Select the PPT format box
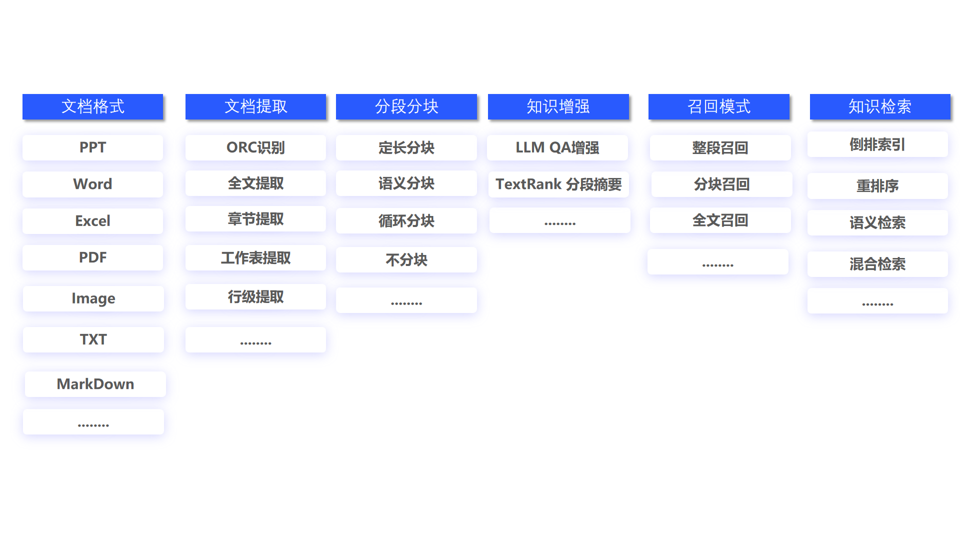This screenshot has width=960, height=540. click(x=92, y=148)
